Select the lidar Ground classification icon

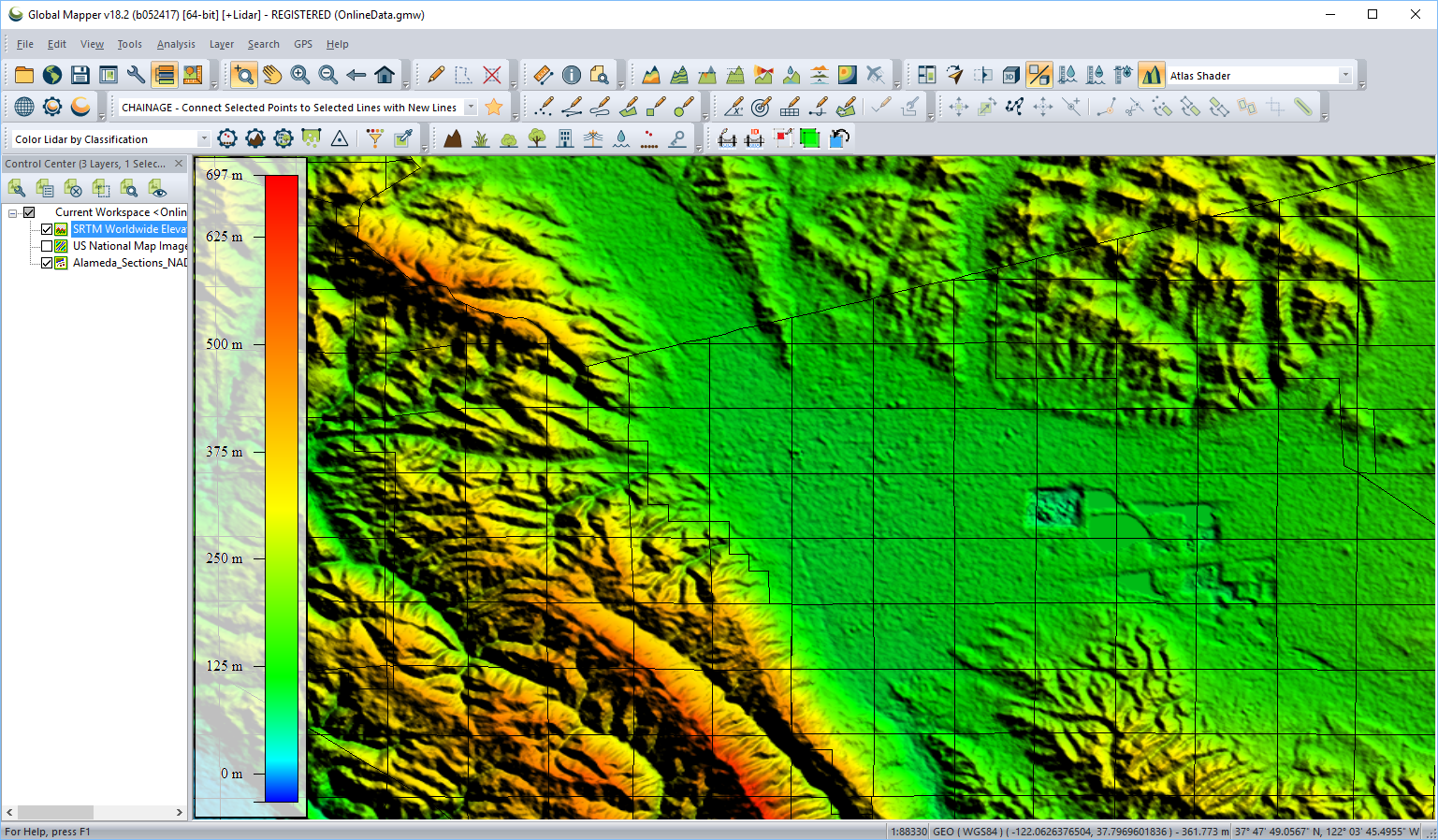tap(453, 139)
